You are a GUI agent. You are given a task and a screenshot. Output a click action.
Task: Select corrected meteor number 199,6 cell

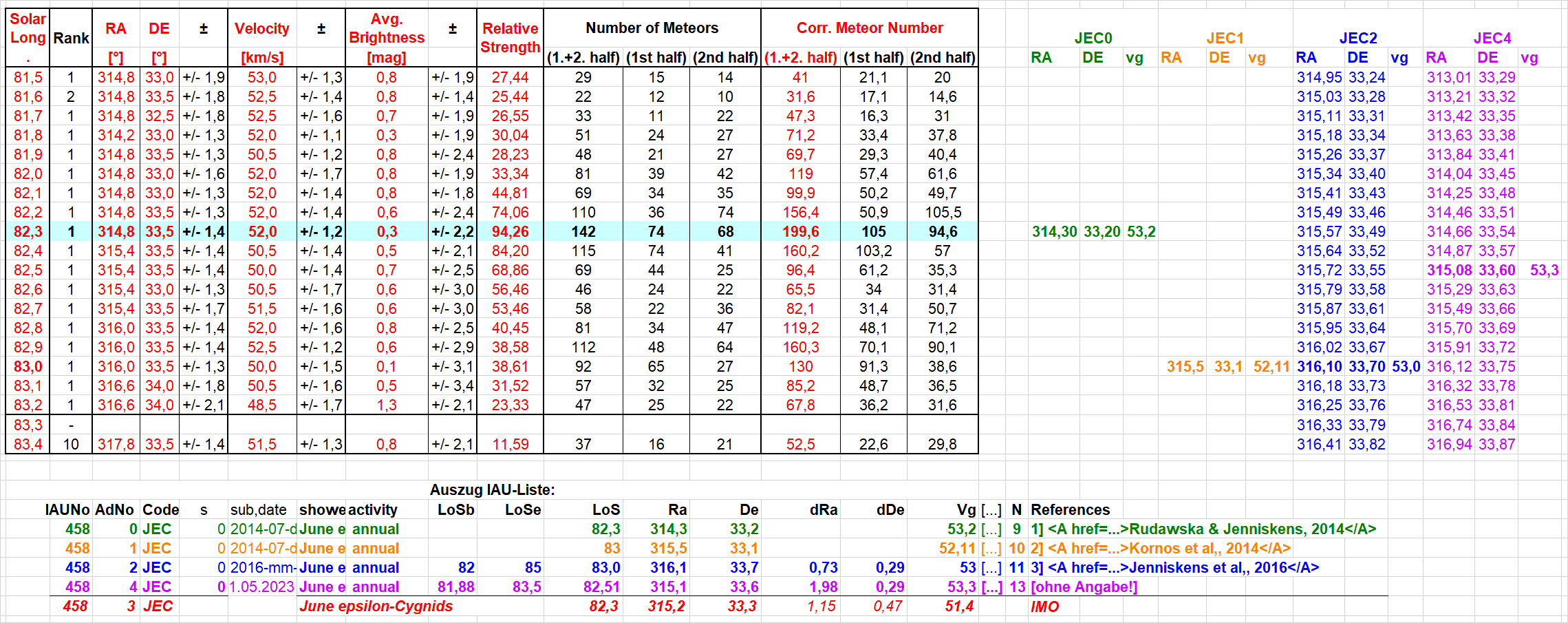pyautogui.click(x=800, y=232)
